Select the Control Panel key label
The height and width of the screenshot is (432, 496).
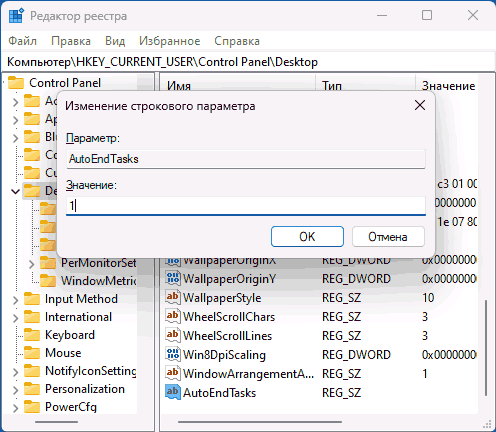[65, 83]
